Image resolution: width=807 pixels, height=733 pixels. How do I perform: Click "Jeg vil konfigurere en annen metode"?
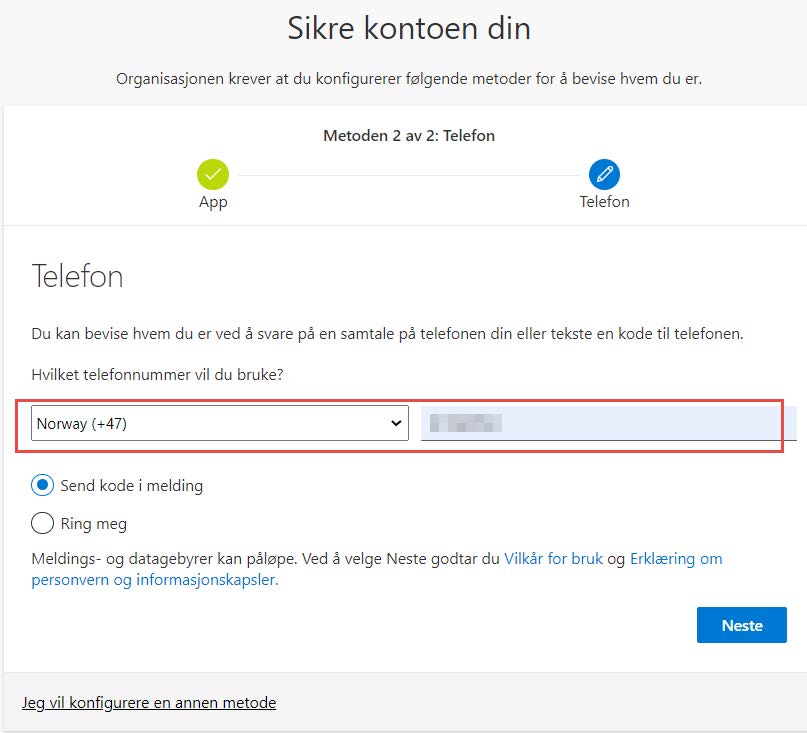149,703
